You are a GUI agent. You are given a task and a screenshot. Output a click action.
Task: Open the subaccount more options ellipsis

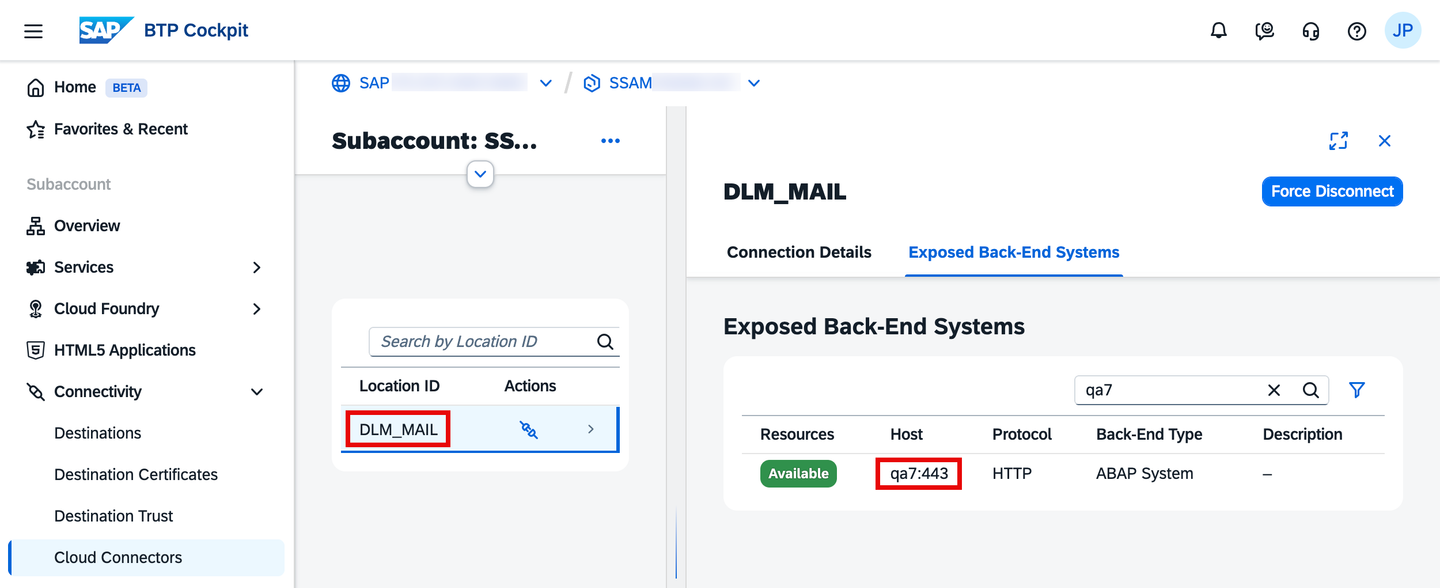(x=610, y=141)
